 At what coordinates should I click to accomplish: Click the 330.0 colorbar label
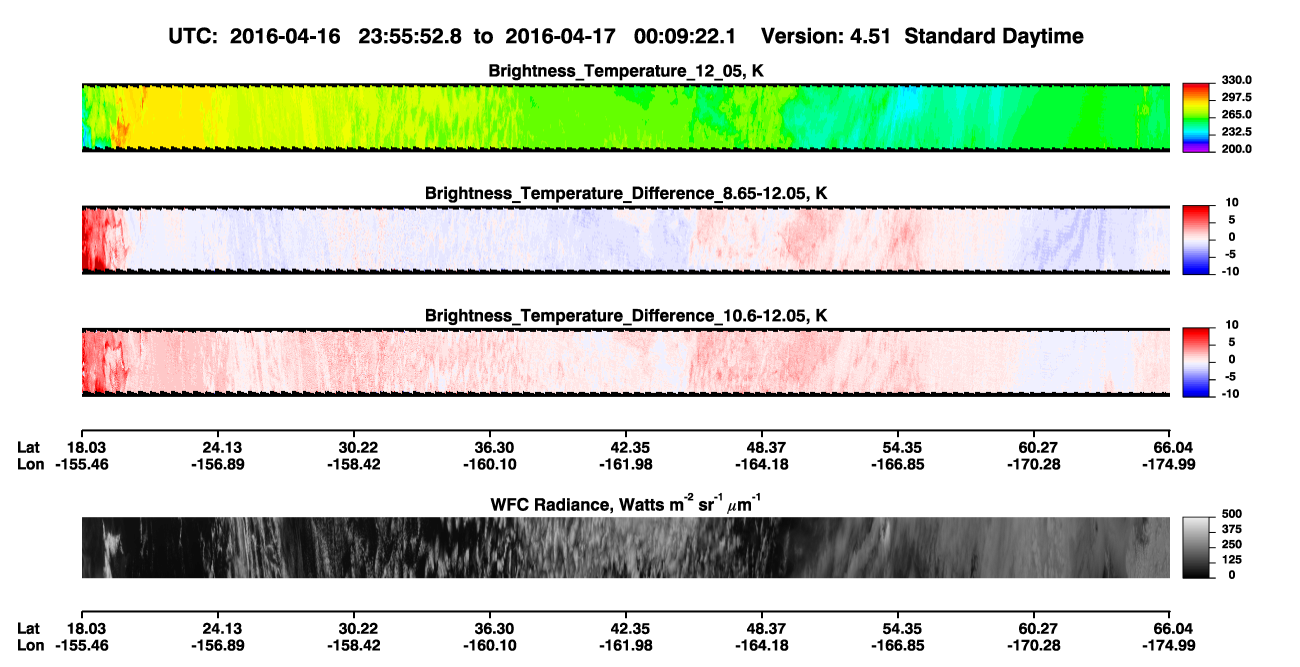(1235, 81)
